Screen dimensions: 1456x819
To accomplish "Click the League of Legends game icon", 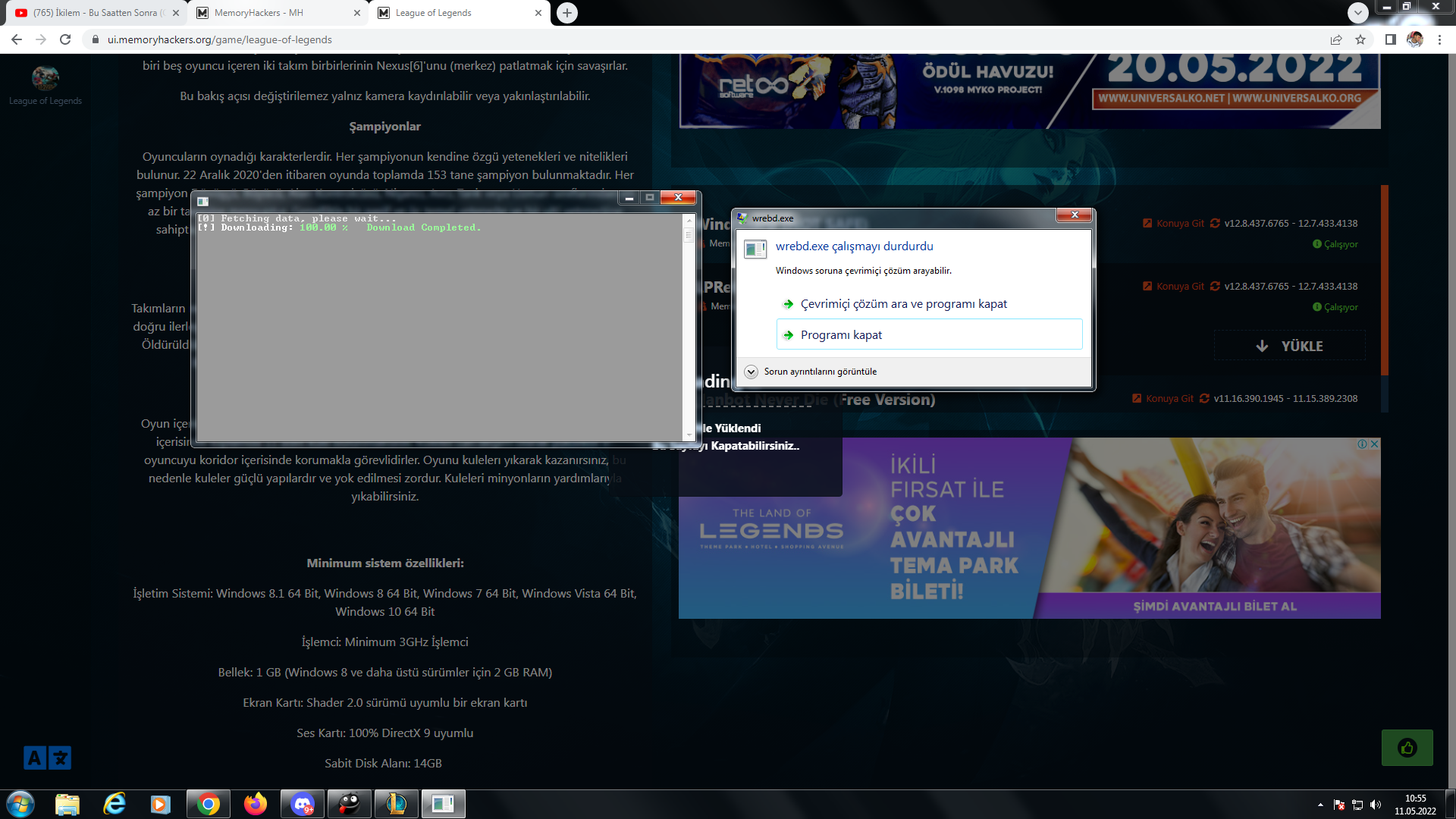I will [45, 77].
